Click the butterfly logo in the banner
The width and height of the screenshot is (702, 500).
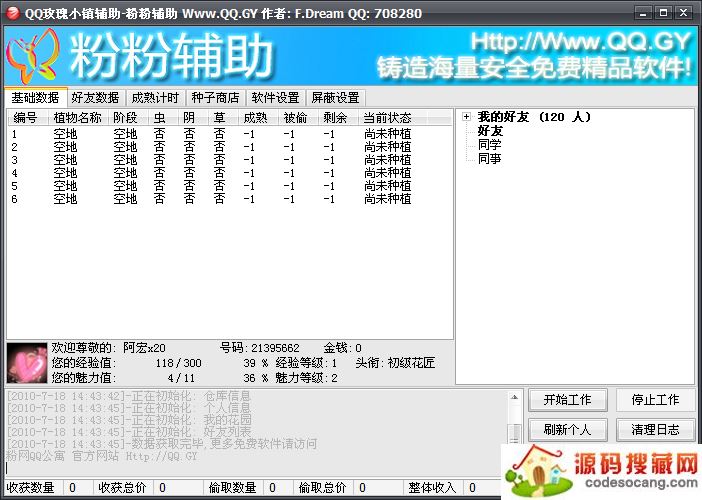click(33, 57)
